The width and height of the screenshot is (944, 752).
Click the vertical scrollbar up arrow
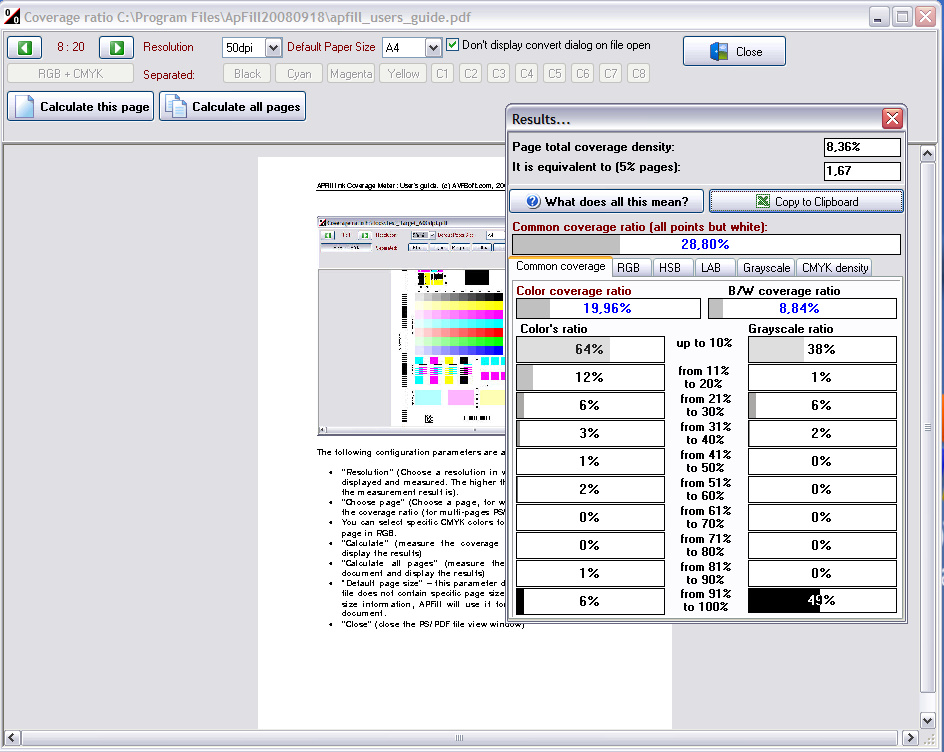click(x=928, y=154)
